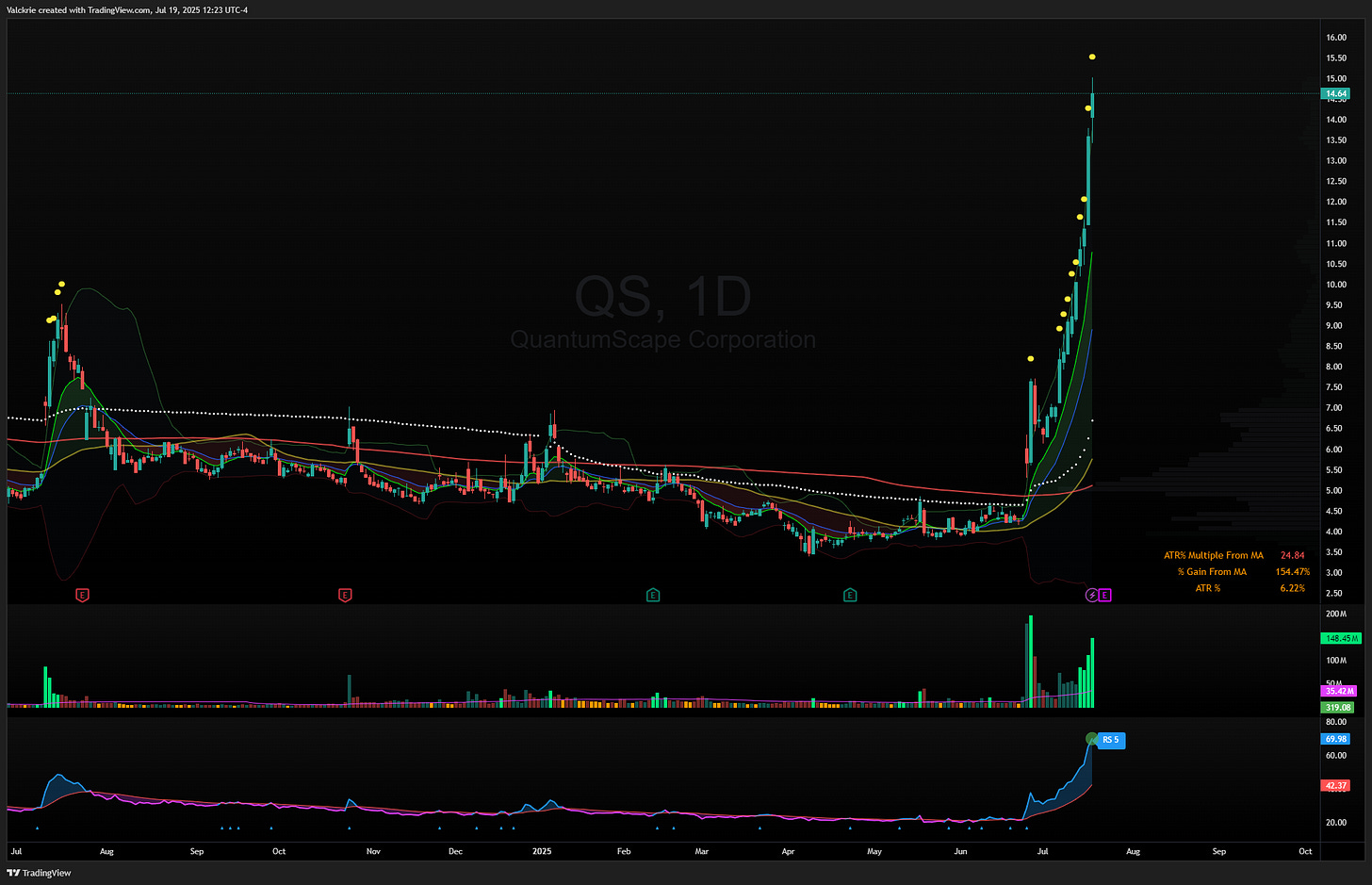Click the Apr label on the time axis
1372x885 pixels.
(x=788, y=851)
